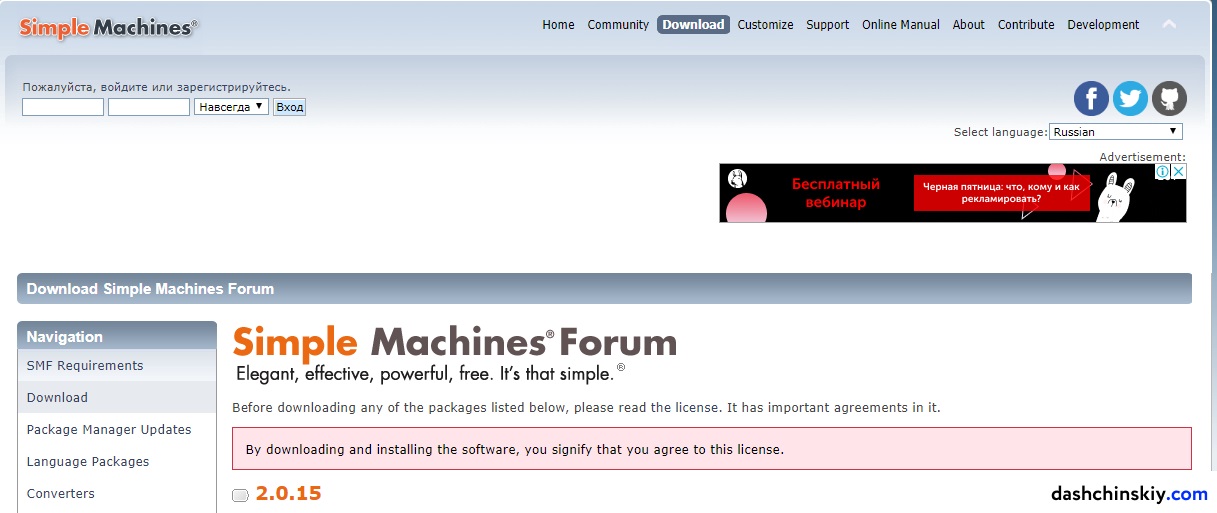Viewport: 1217px width, 513px height.
Task: Click the ad info icon on banner
Action: pyautogui.click(x=1163, y=172)
